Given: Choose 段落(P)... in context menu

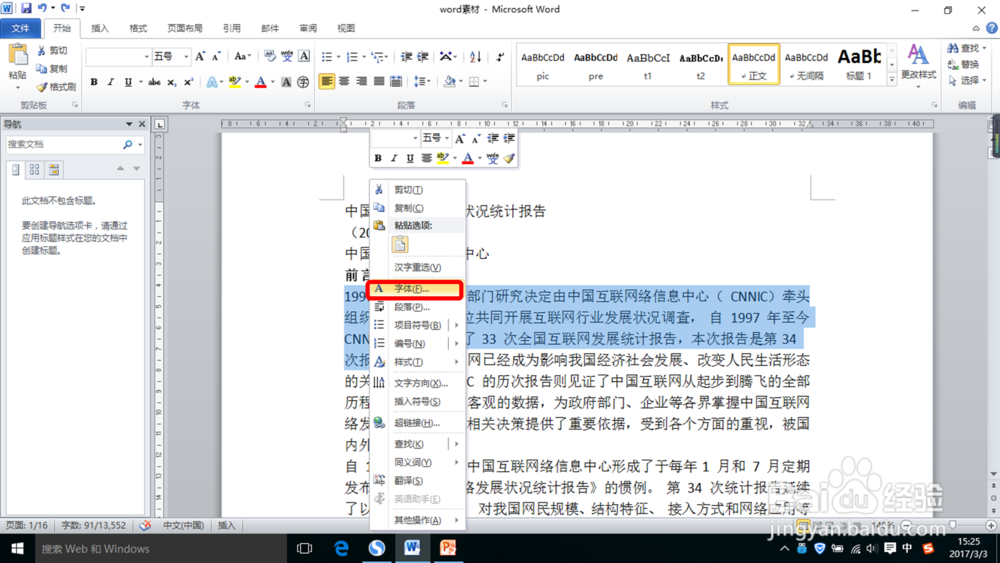Looking at the screenshot, I should 418,307.
